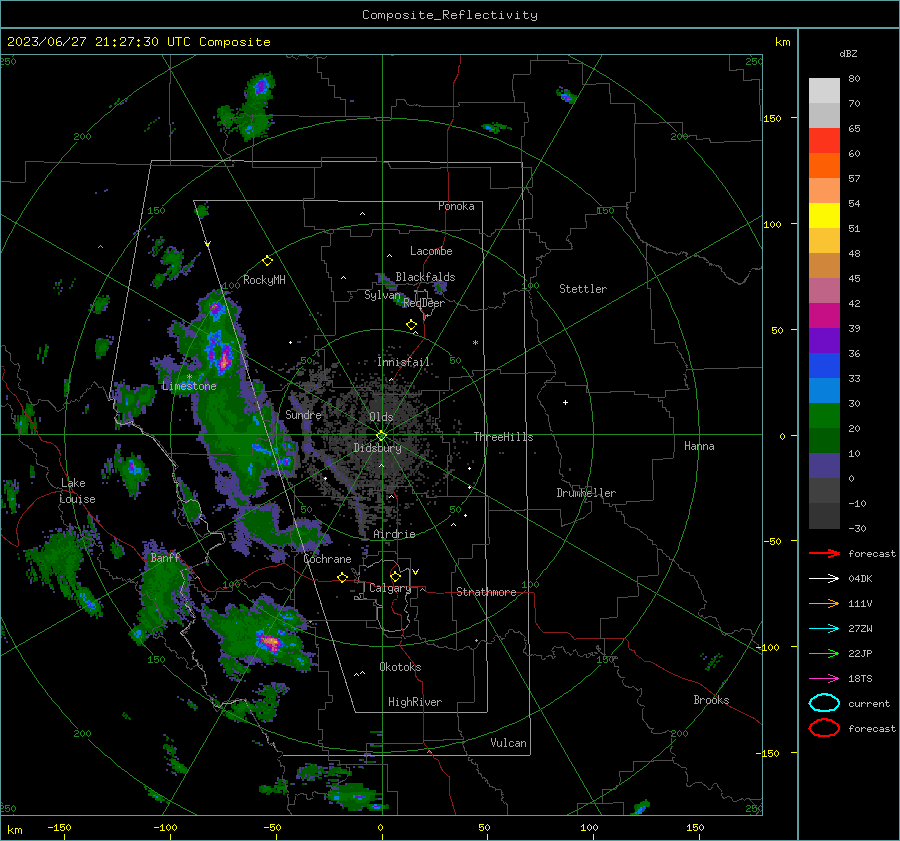Click the Limestone label
Screen dimensions: 900x841
(x=189, y=386)
